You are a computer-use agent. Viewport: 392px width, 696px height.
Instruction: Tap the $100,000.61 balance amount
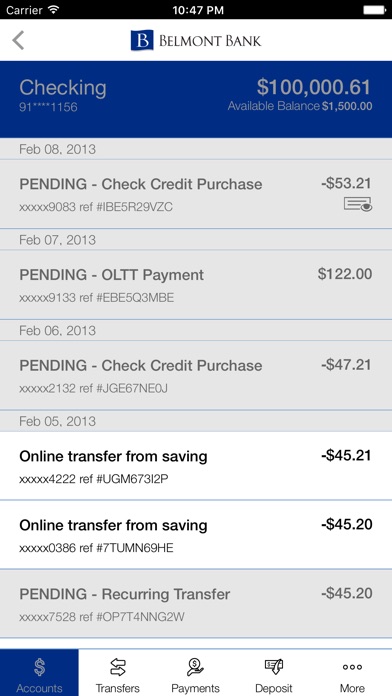pos(313,87)
